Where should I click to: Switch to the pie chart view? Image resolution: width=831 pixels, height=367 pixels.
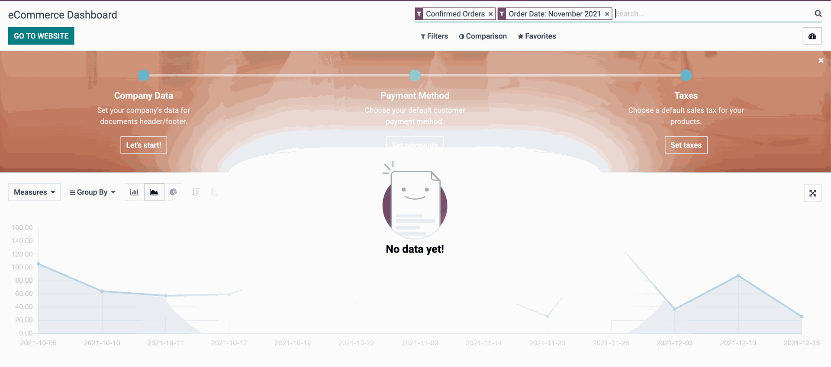[173, 192]
